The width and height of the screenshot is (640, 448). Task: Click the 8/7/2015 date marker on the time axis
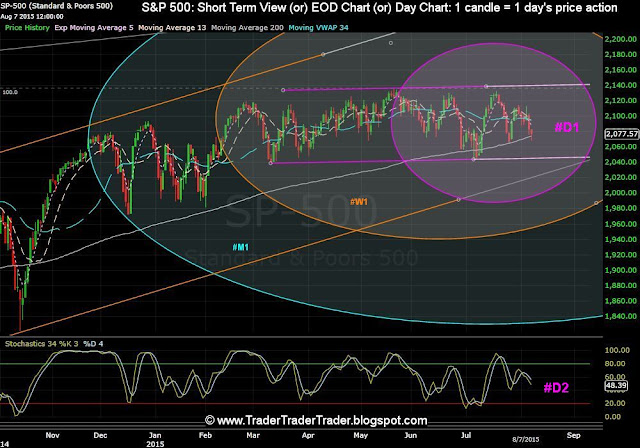(x=526, y=439)
